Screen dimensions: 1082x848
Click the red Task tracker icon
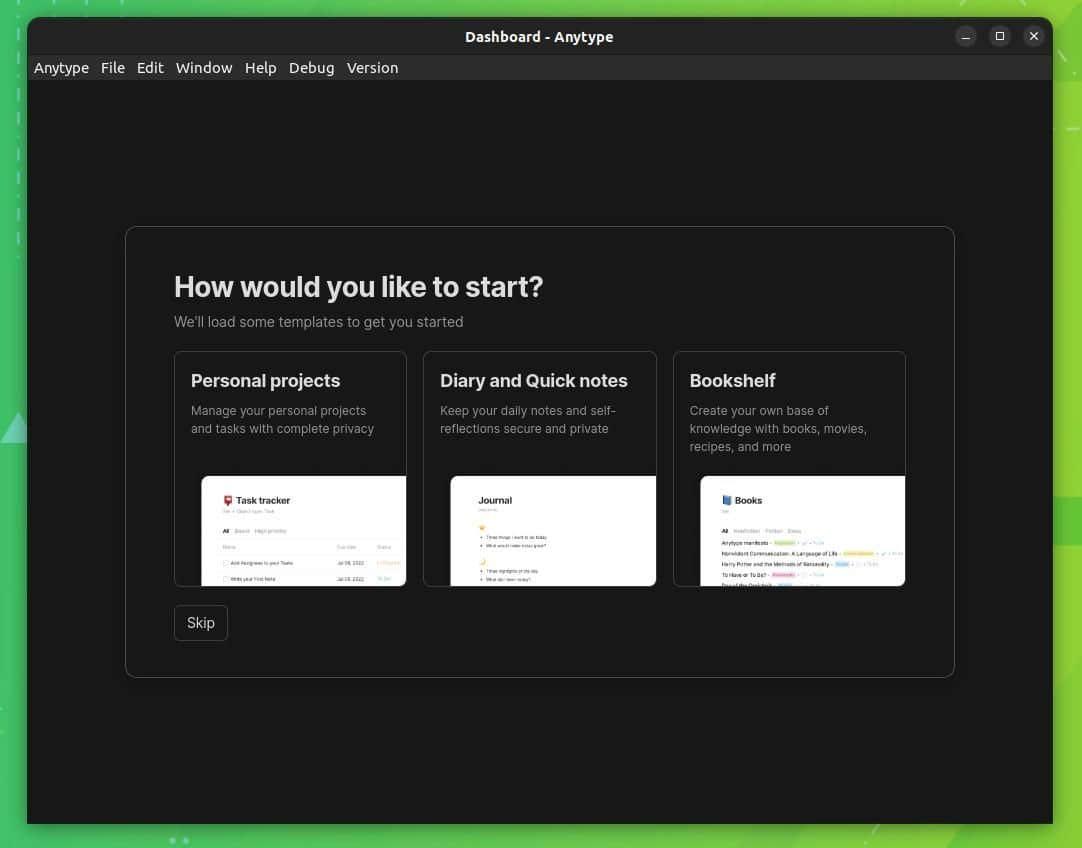click(228, 500)
